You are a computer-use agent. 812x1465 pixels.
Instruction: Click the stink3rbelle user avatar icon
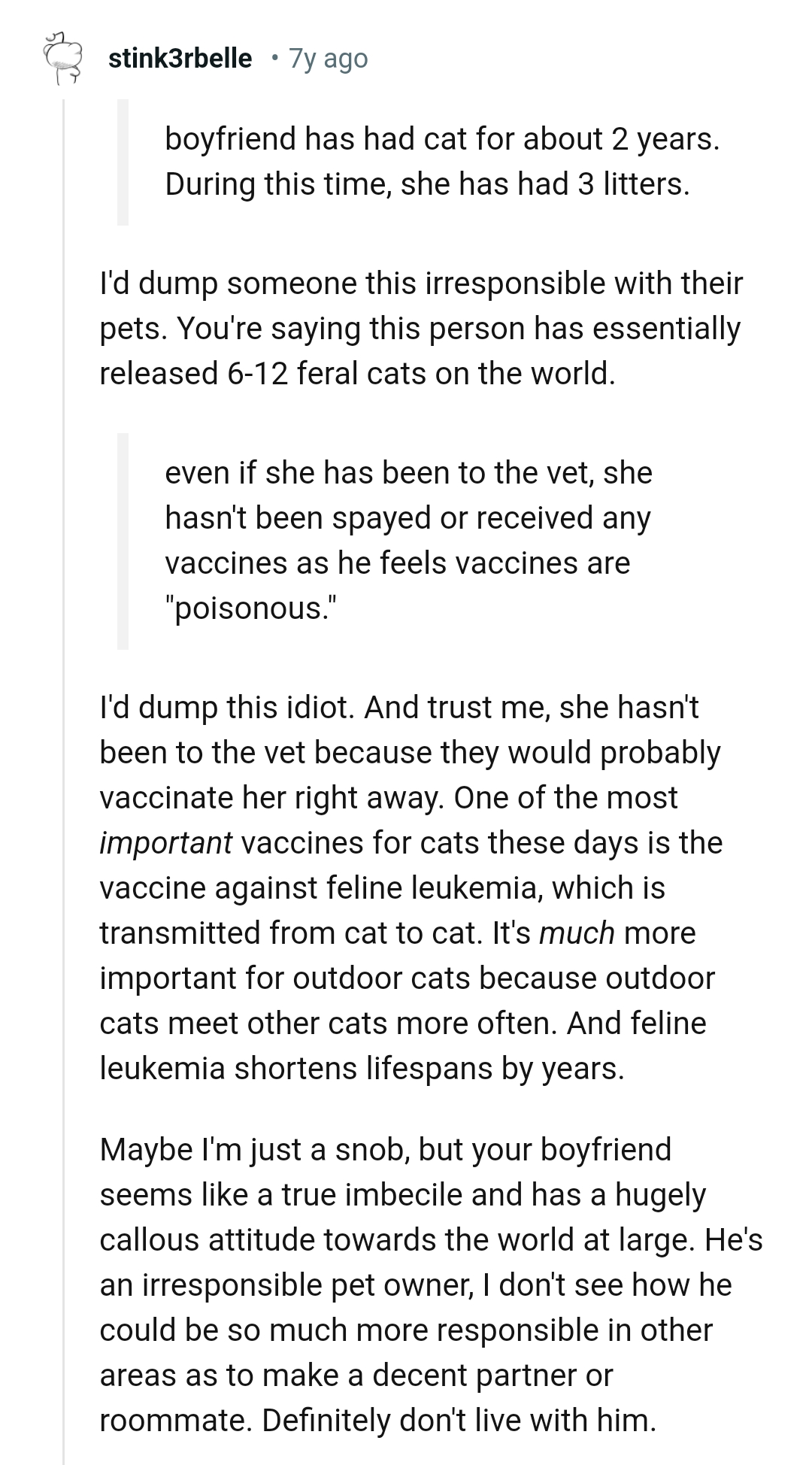tap(62, 58)
